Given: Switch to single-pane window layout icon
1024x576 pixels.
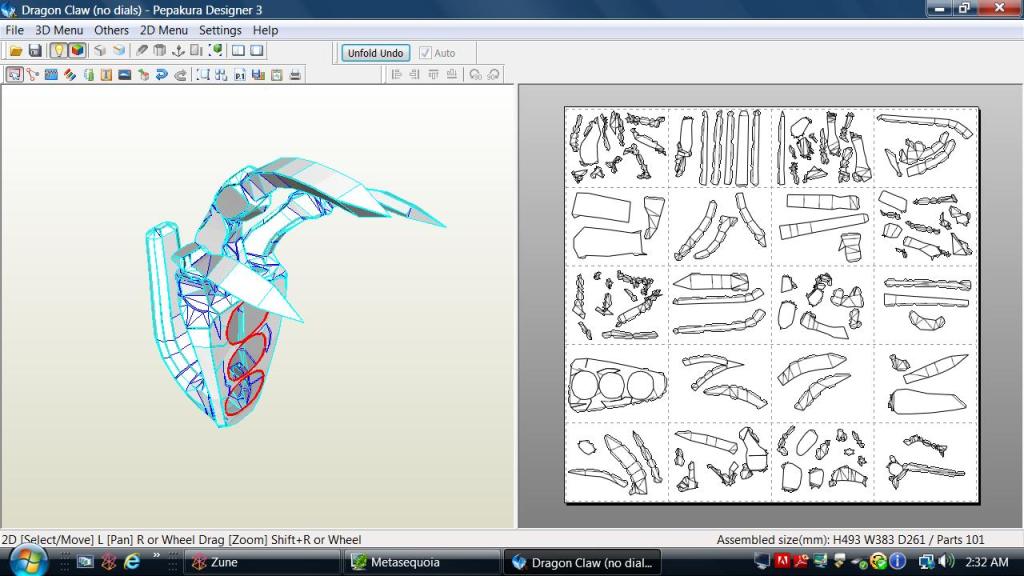Looking at the screenshot, I should click(257, 50).
